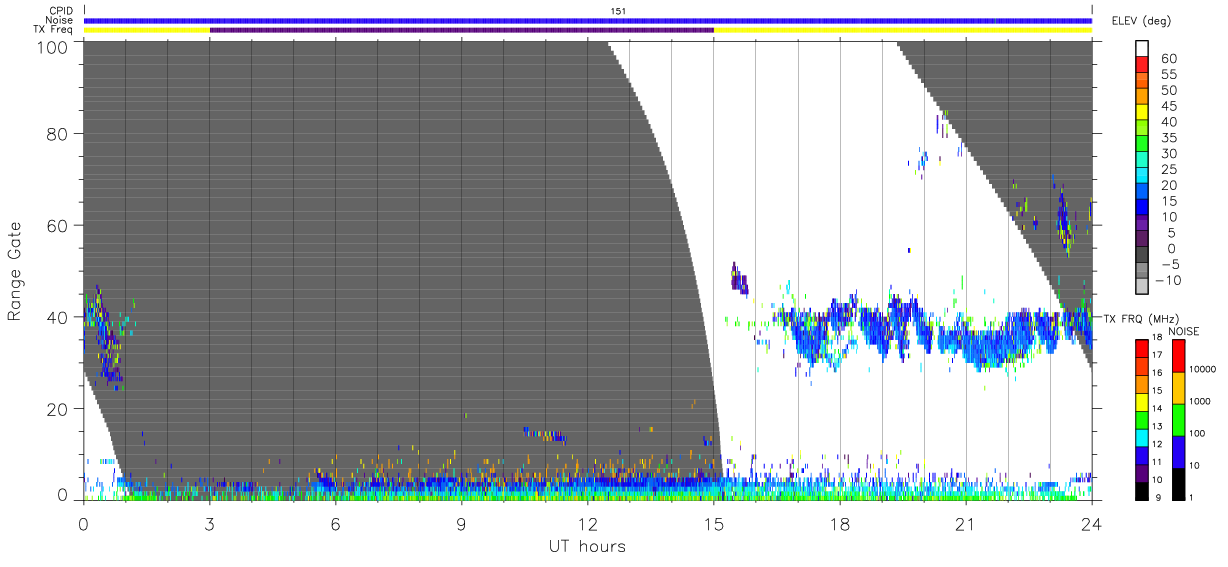Viewport: 1228px width, 567px height.
Task: Click the 3 tick on the UT hours axis
Action: pos(209,524)
